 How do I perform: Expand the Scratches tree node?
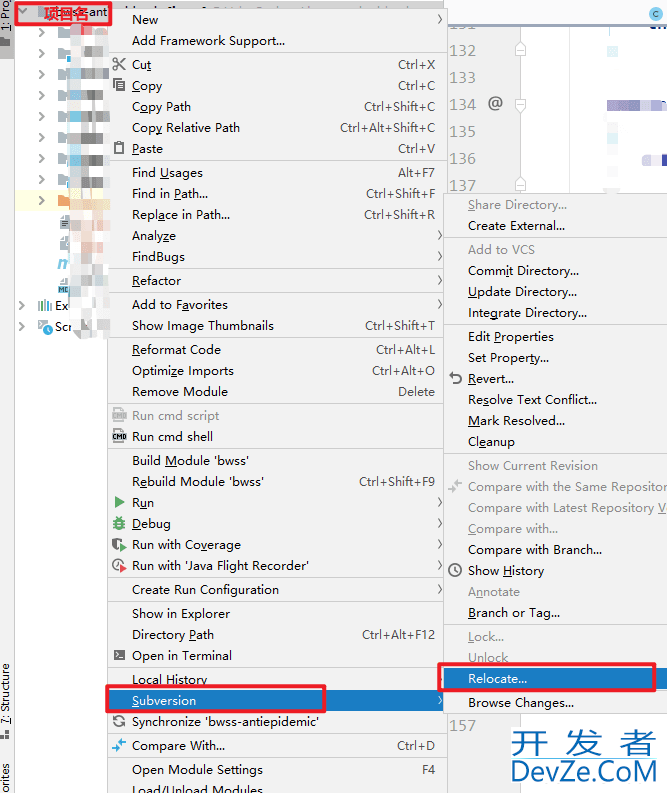(x=21, y=327)
